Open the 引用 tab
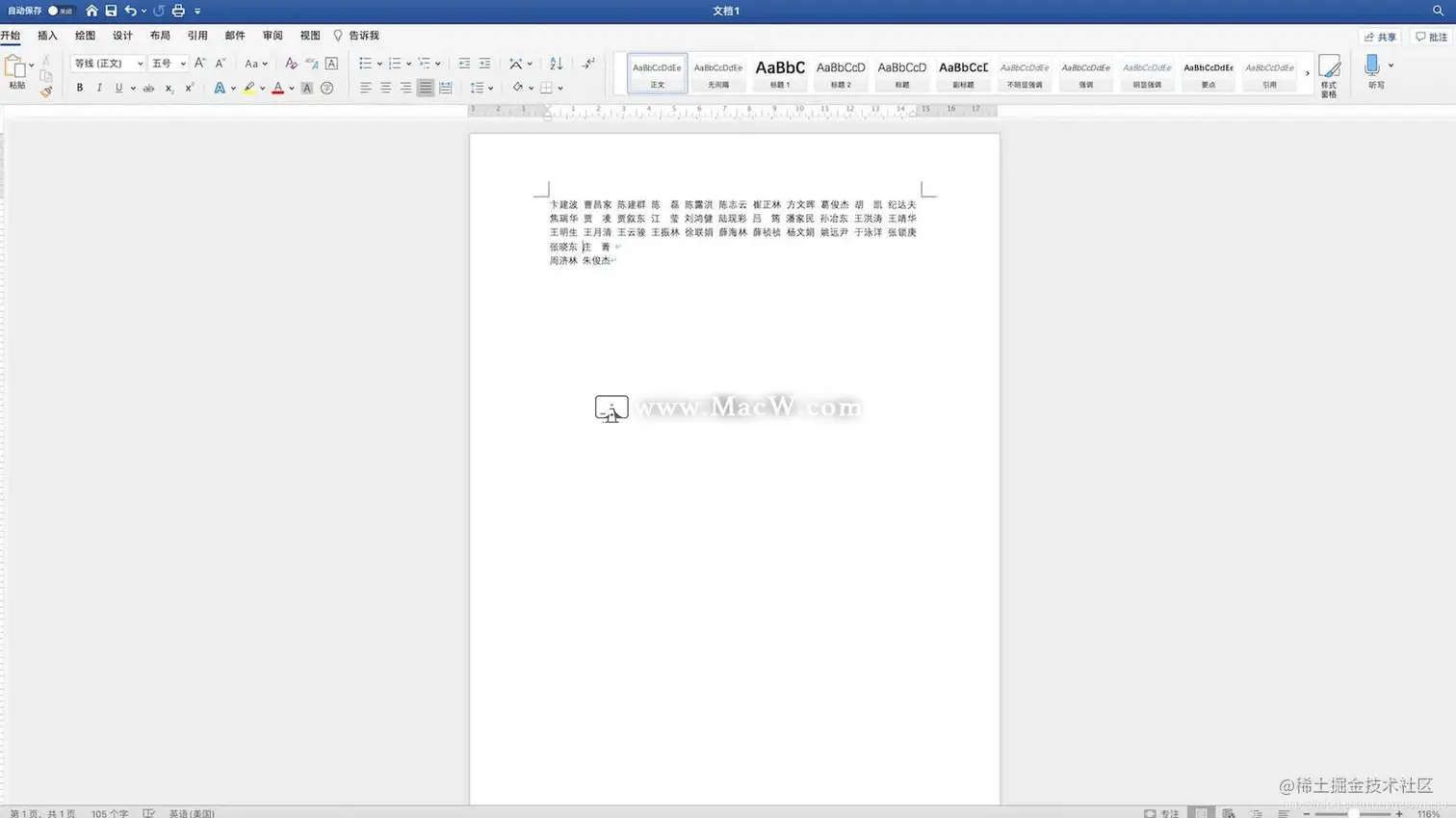The height and width of the screenshot is (818, 1456). click(197, 36)
